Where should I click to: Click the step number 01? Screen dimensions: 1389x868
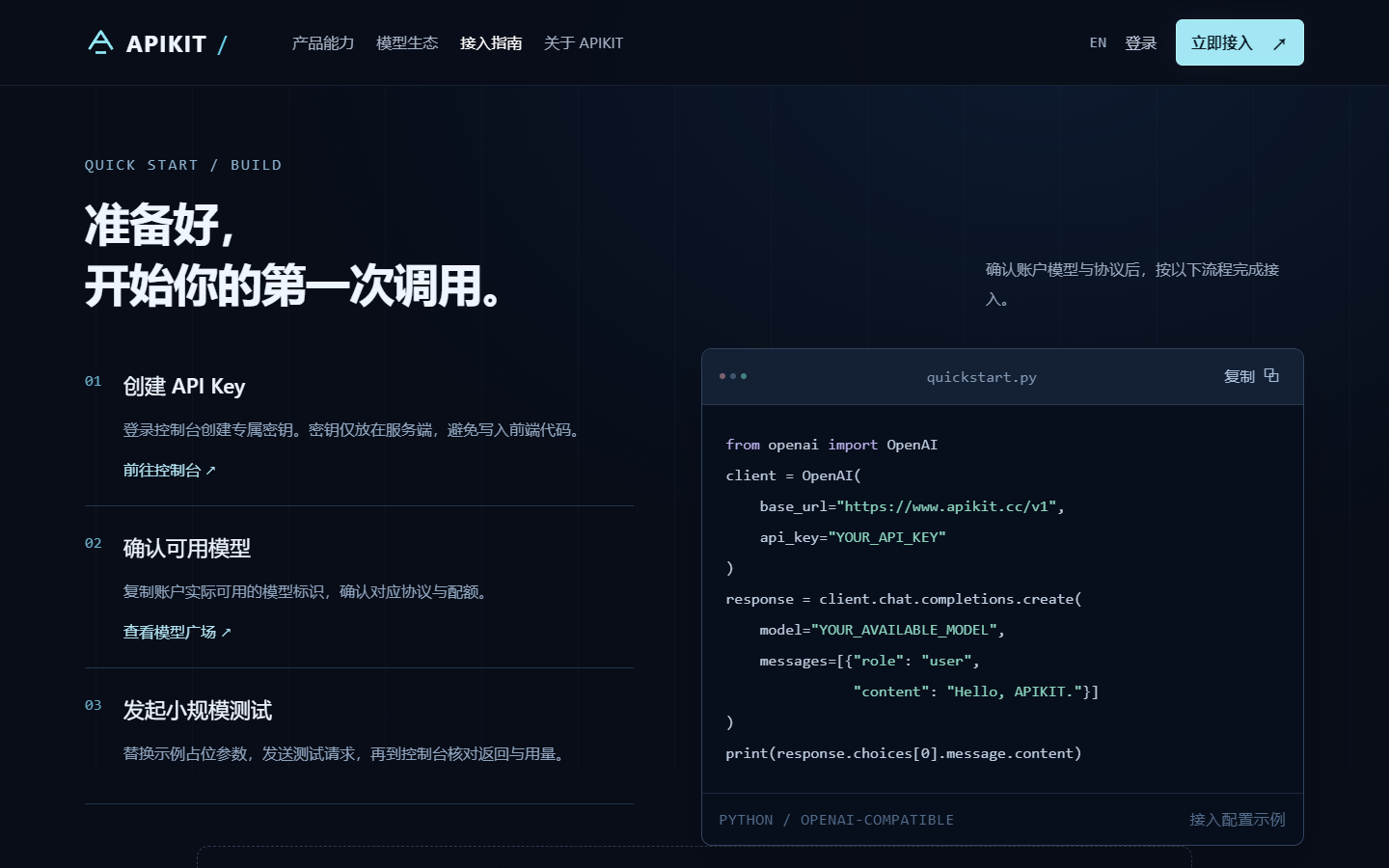tap(94, 381)
